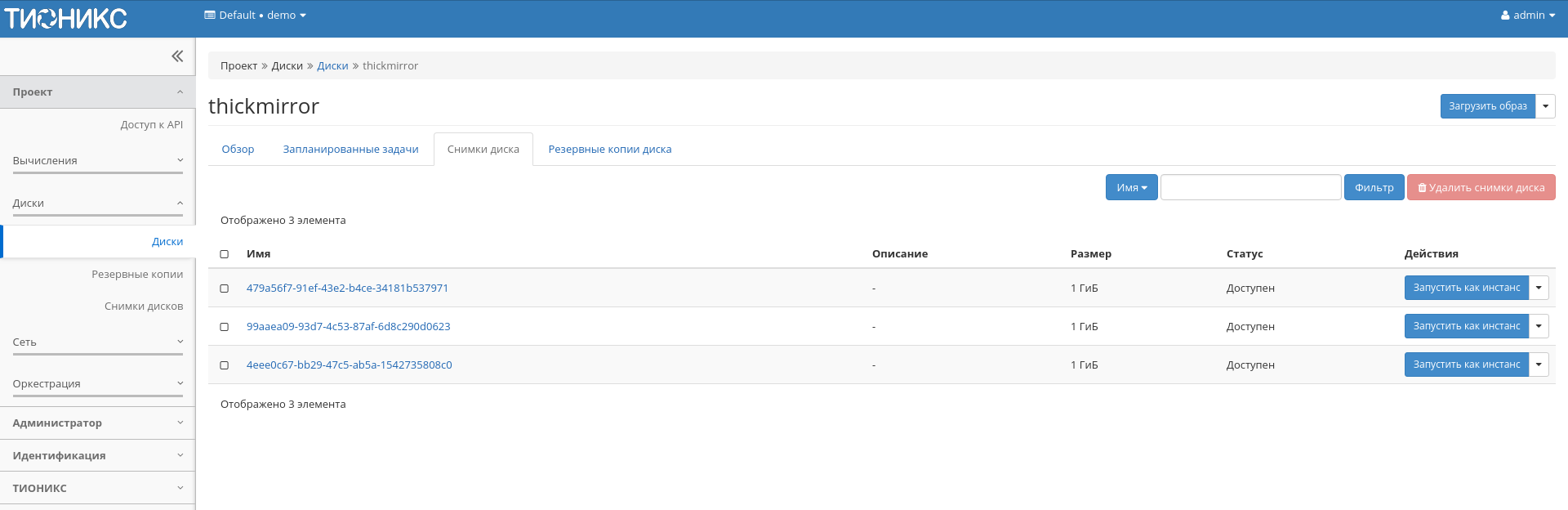
Task: Click the TIONIX logo
Action: (x=66, y=18)
